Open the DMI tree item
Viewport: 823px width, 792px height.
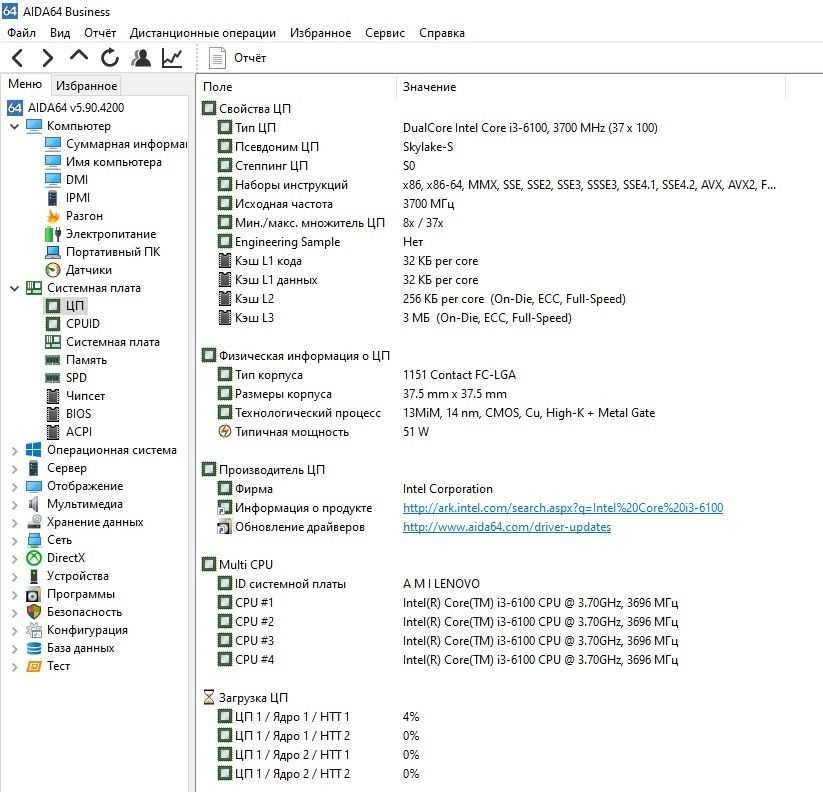[67, 179]
